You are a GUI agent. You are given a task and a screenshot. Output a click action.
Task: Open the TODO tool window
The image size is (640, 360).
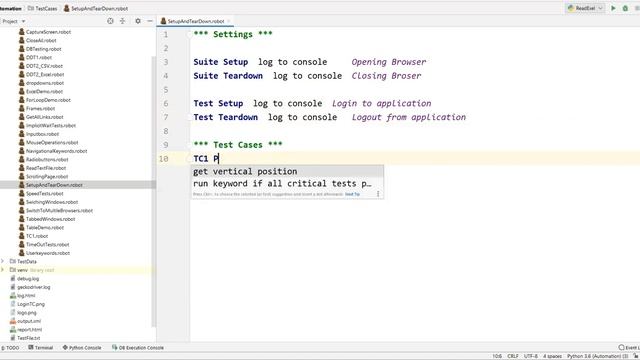coord(10,348)
